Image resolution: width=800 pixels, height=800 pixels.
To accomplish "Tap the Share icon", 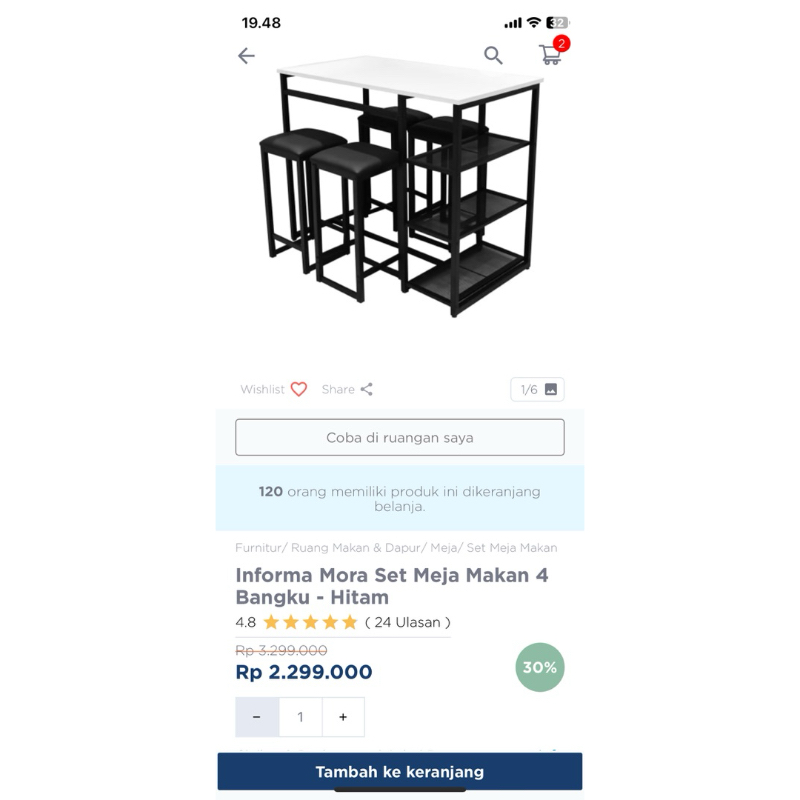I will click(366, 389).
